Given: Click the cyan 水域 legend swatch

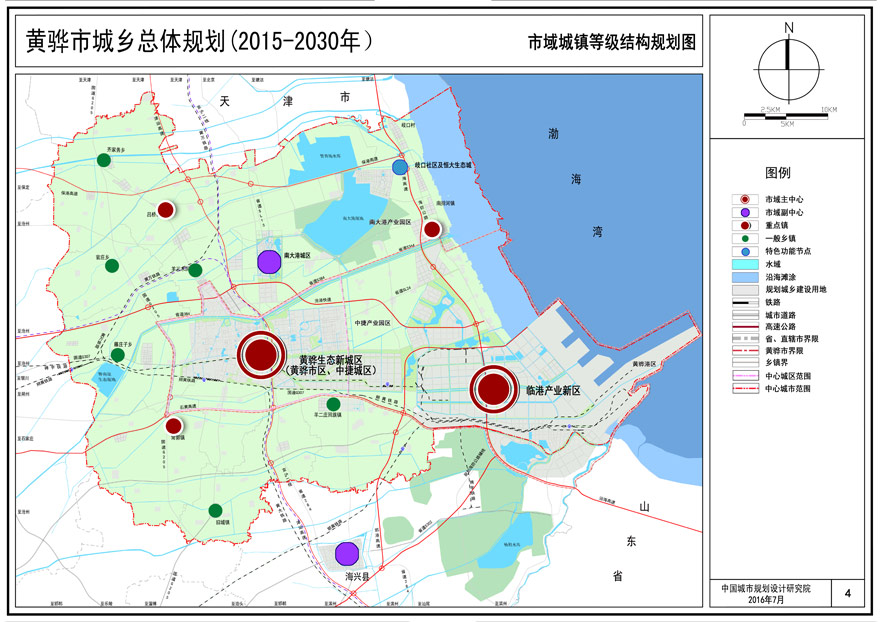Looking at the screenshot, I should point(745,264).
